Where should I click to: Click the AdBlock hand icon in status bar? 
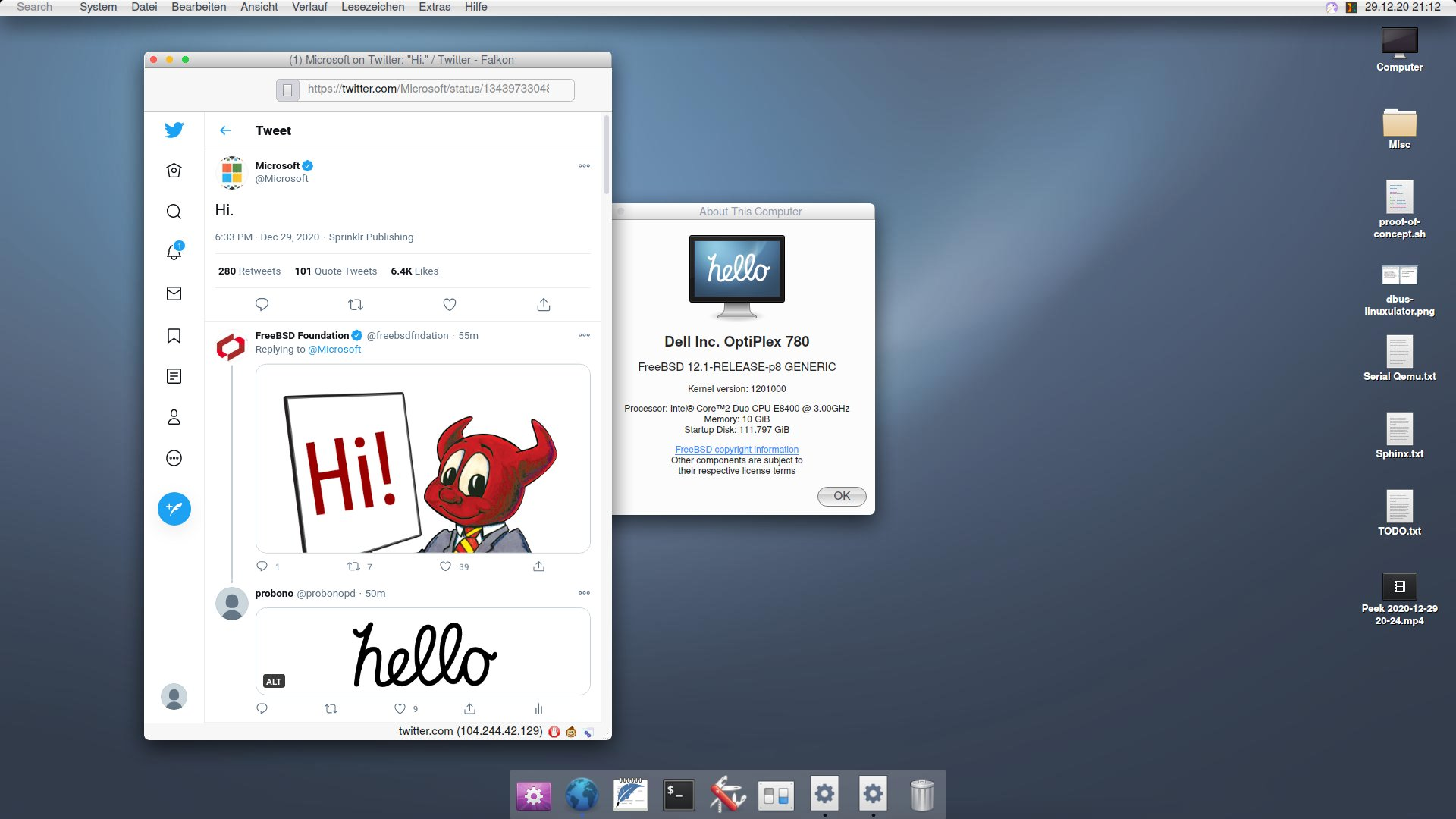click(554, 733)
